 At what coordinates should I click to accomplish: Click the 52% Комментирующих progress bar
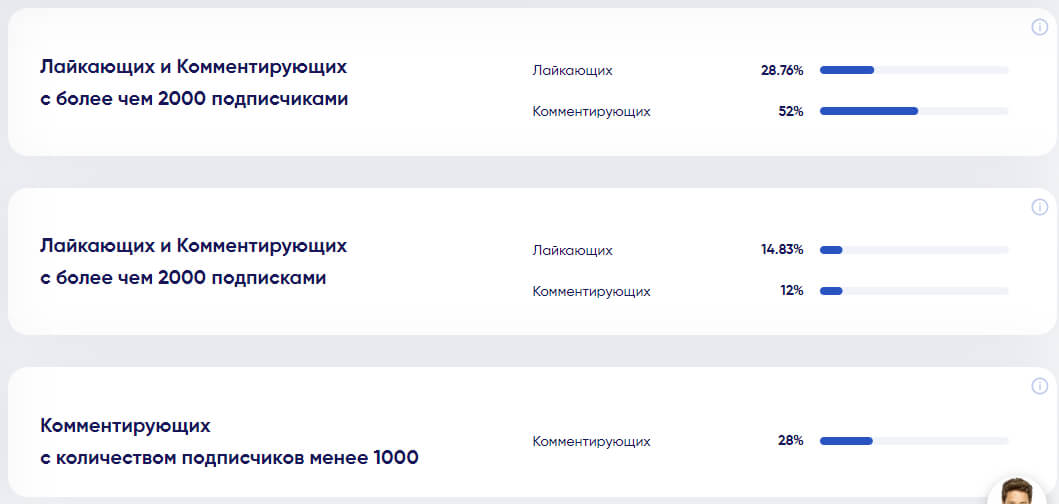tap(914, 111)
